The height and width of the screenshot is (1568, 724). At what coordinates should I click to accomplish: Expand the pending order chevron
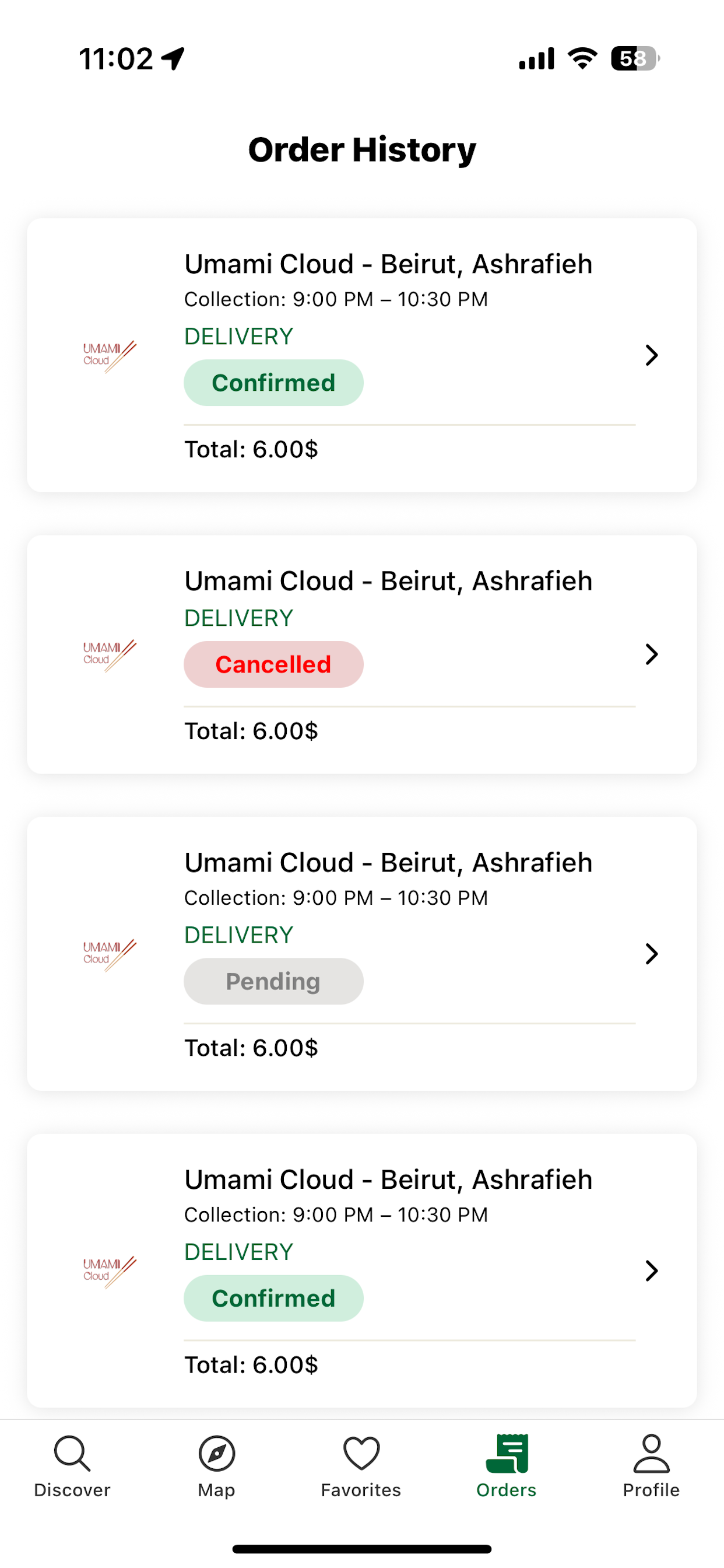[x=651, y=954]
